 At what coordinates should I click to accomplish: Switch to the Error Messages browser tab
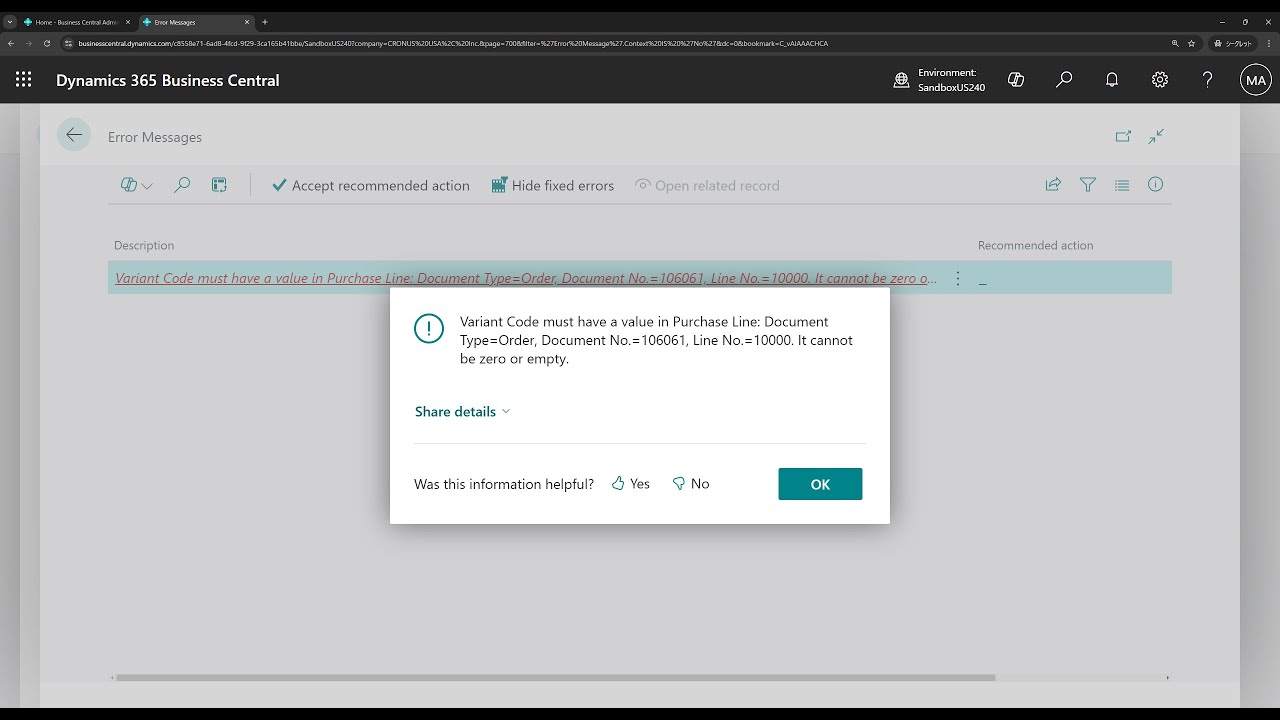(196, 22)
